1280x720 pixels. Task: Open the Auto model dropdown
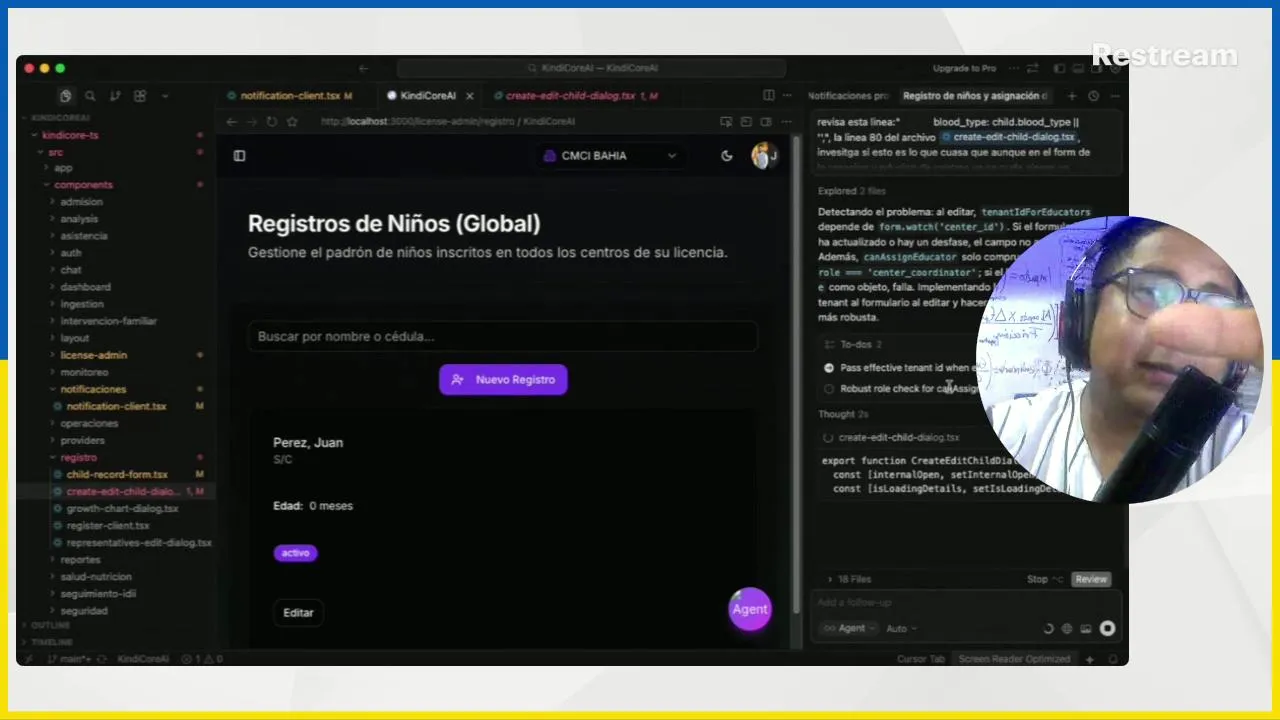pos(901,628)
